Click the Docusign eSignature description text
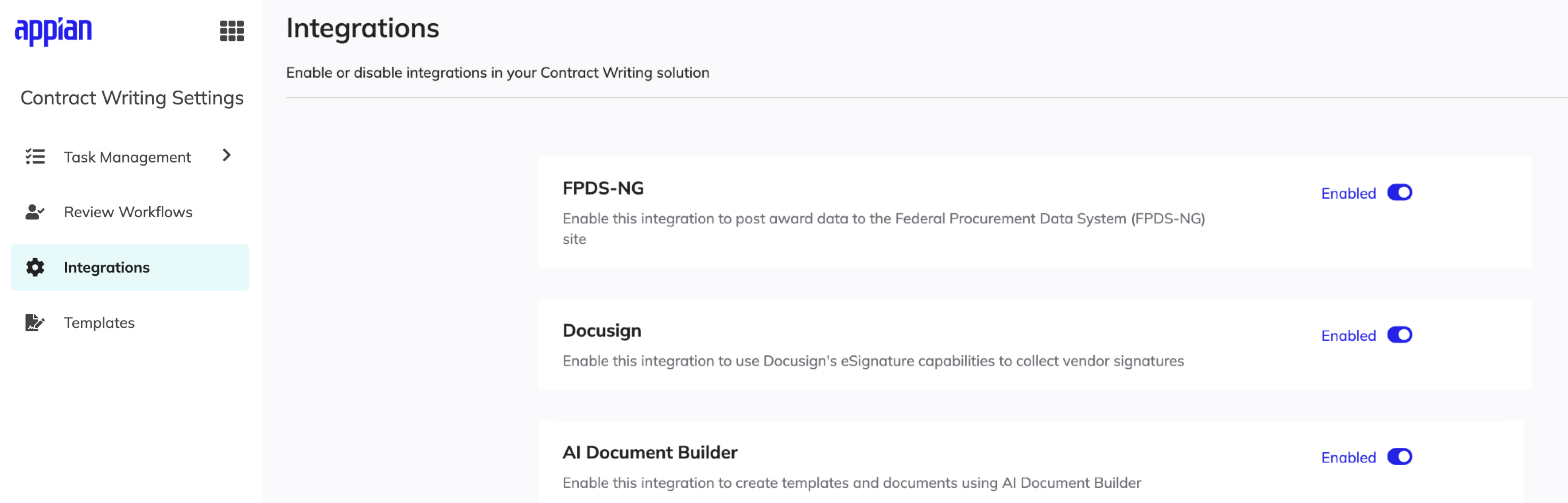Screen dimensions: 1568x503 (873, 361)
